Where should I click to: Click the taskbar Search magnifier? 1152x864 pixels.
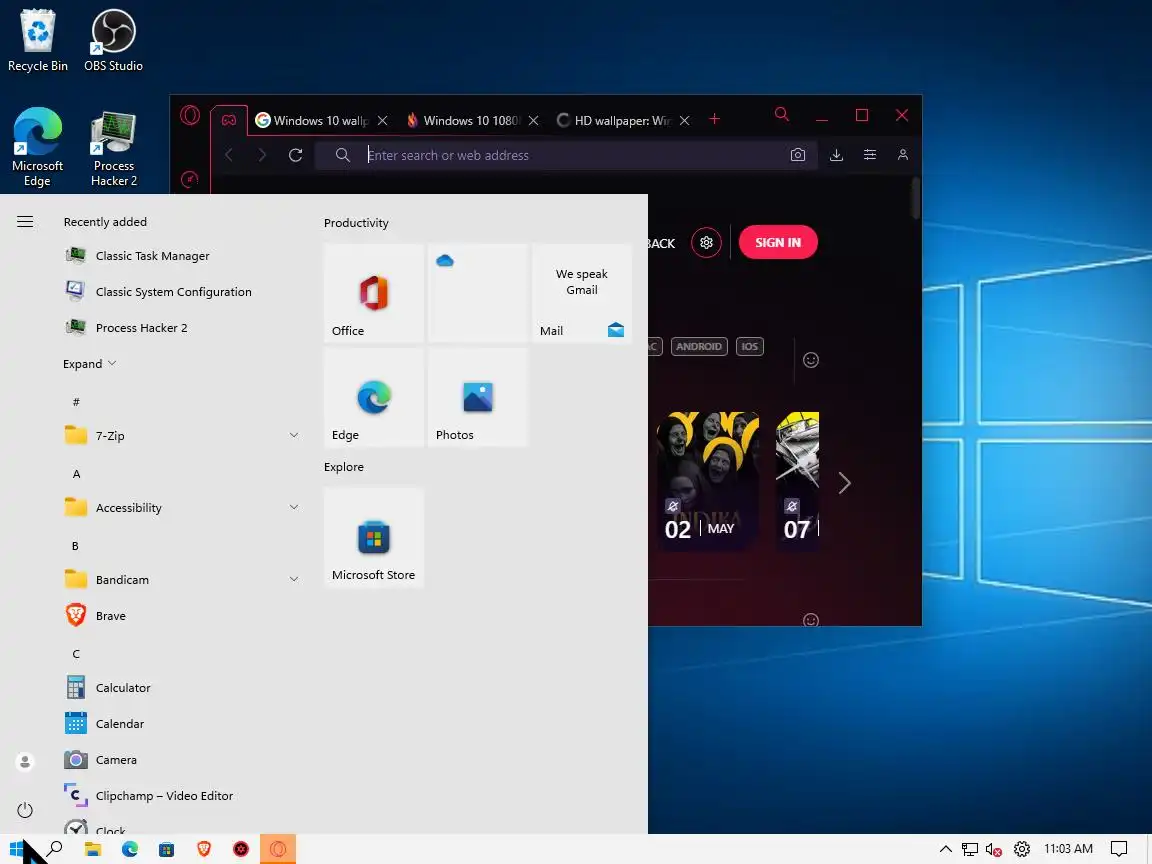point(55,849)
